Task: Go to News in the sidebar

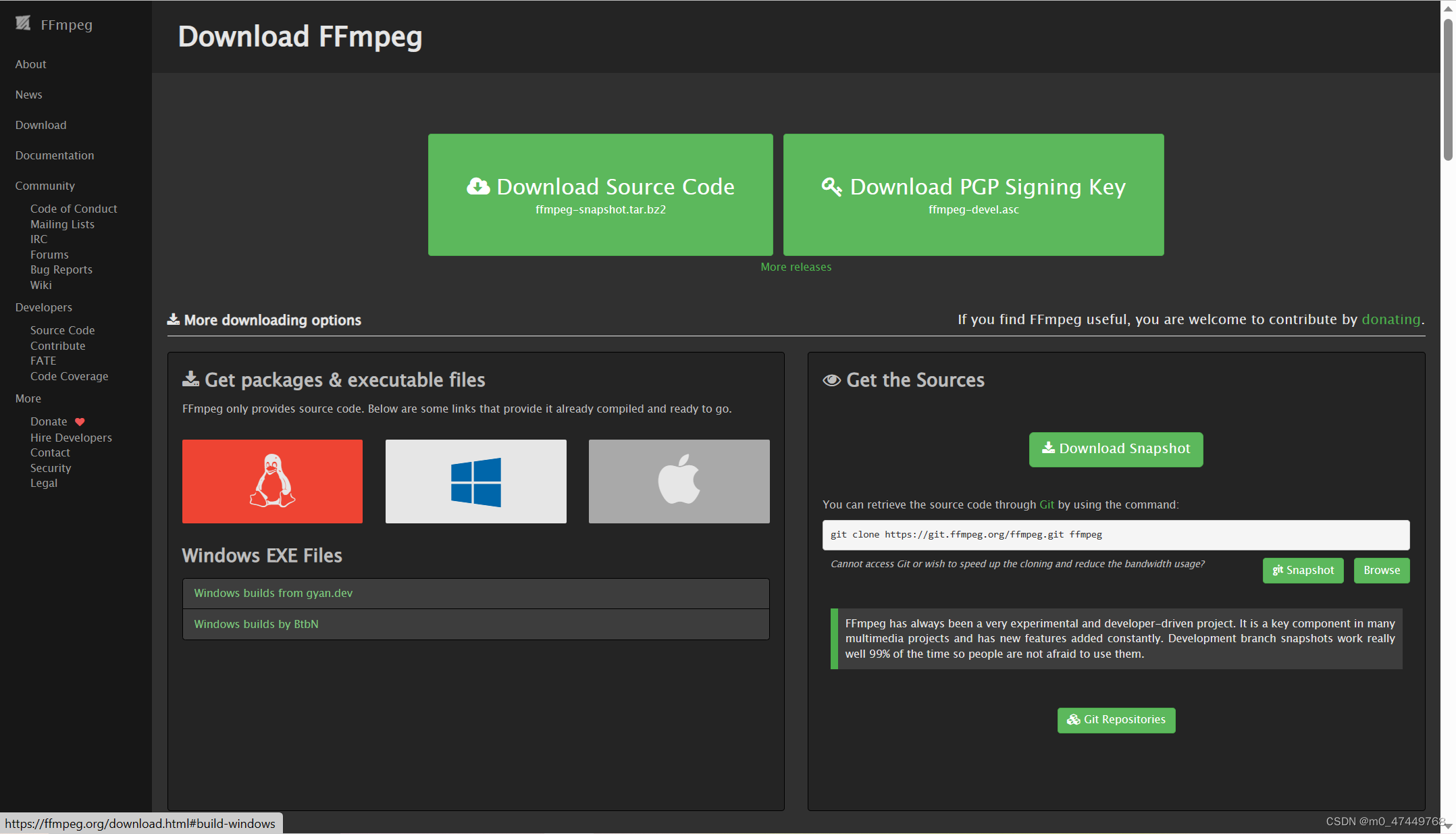Action: pyautogui.click(x=29, y=95)
